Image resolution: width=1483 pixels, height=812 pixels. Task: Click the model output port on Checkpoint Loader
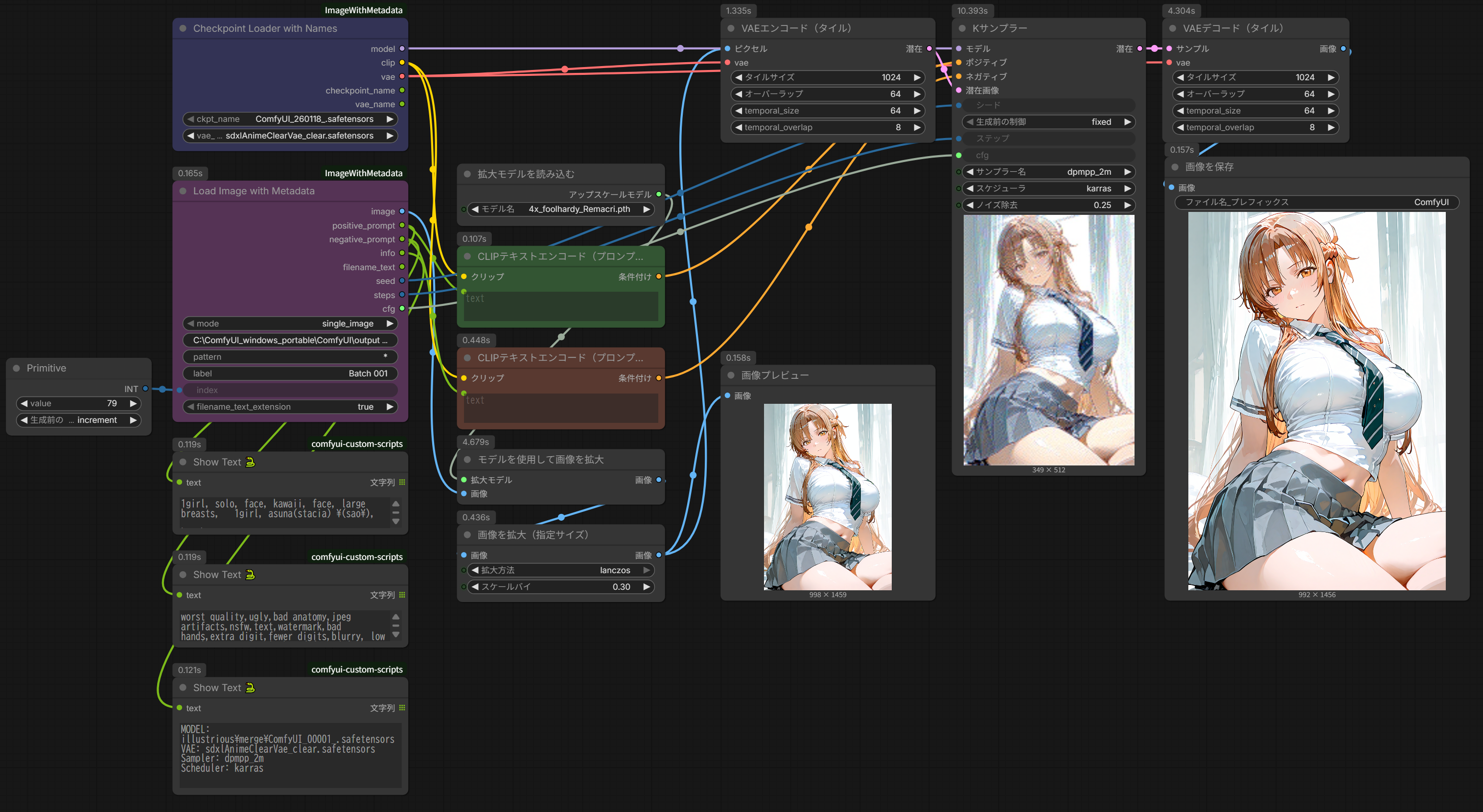402,49
